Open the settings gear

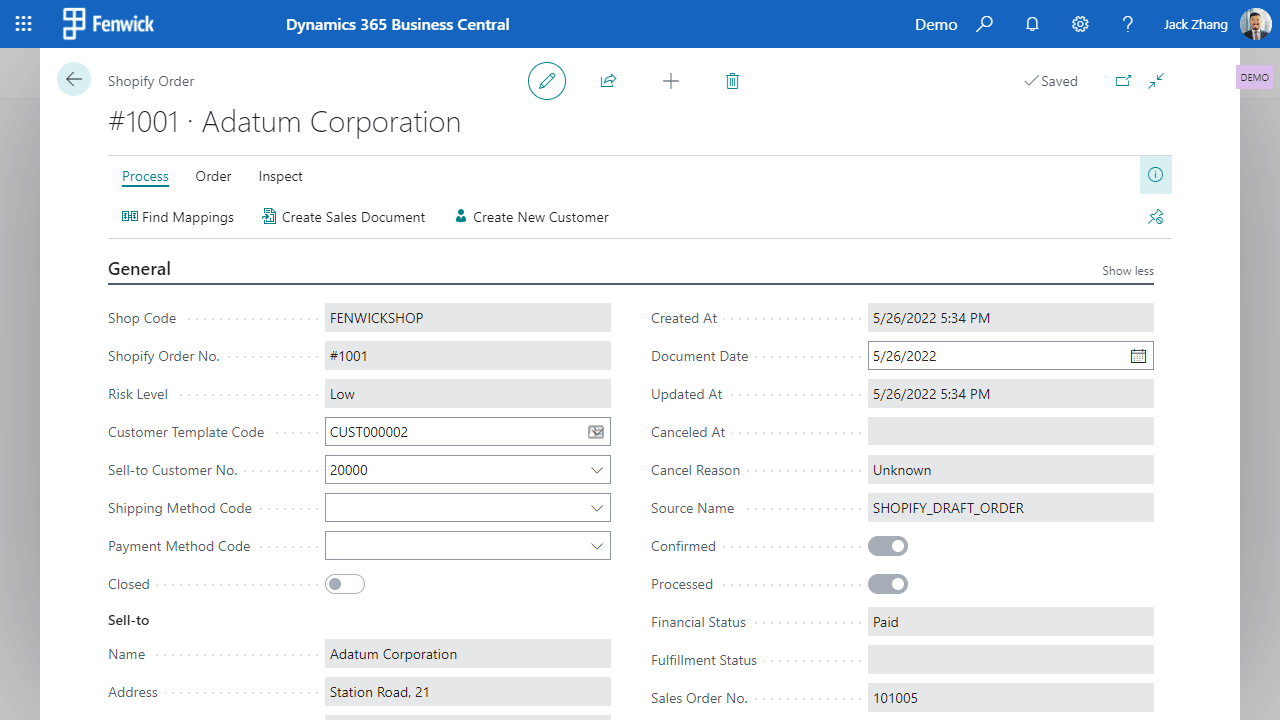tap(1080, 24)
